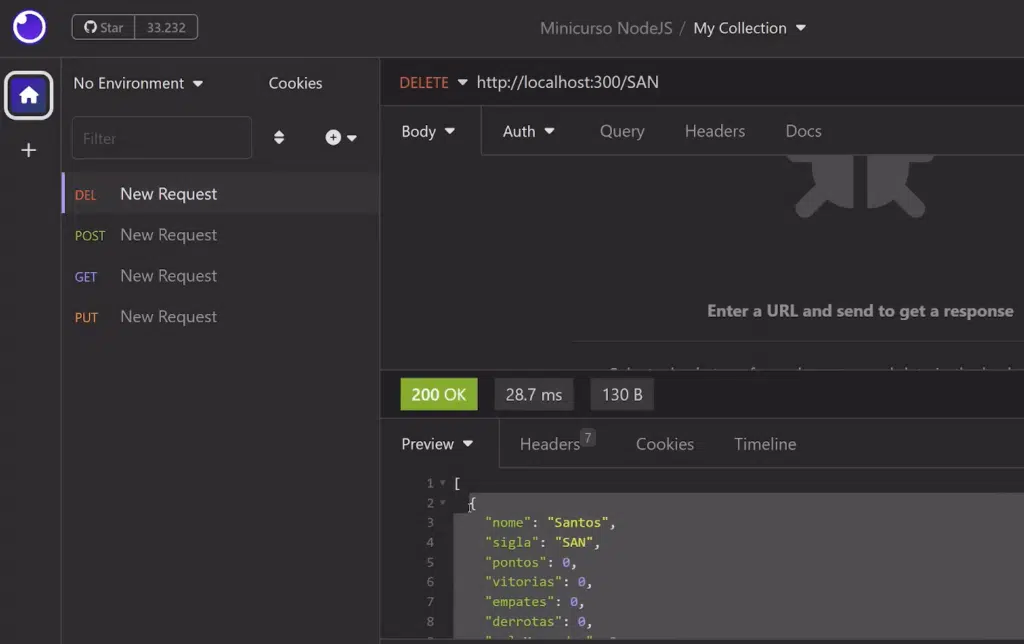Viewport: 1024px width, 644px height.
Task: Collapse the JSON object on line 2
Action: [443, 503]
